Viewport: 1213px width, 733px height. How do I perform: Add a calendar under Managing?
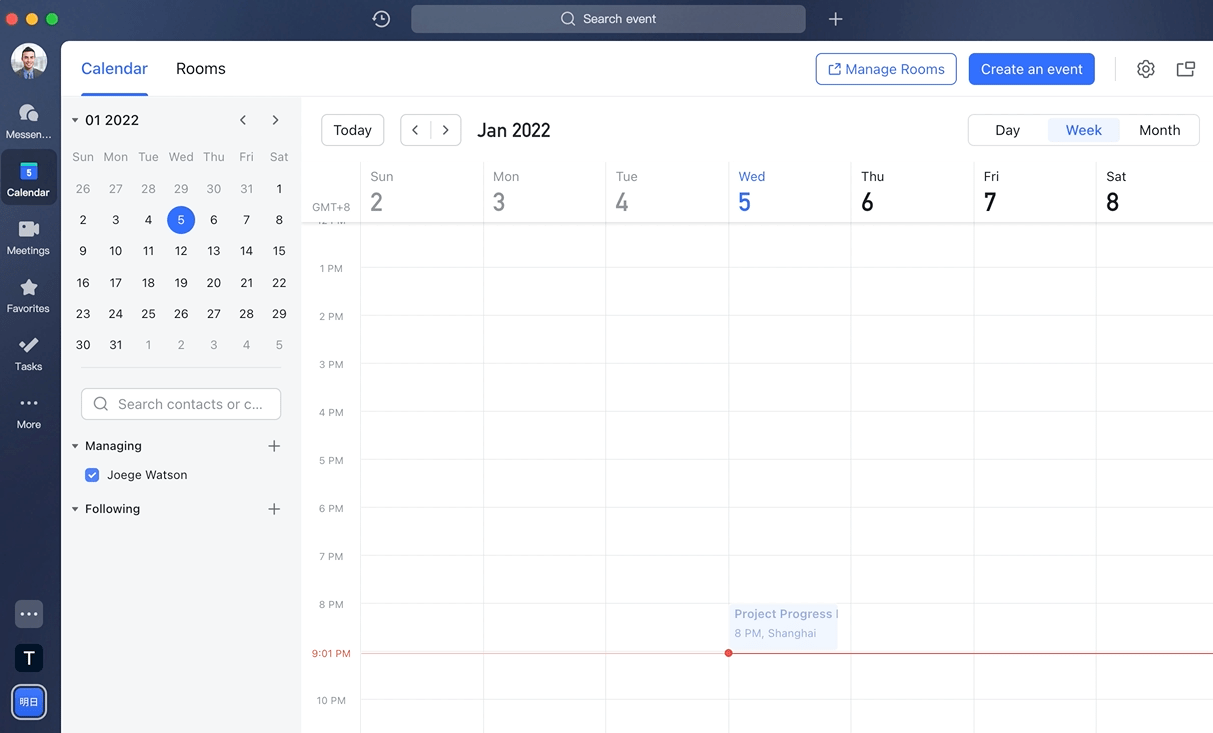coord(274,446)
